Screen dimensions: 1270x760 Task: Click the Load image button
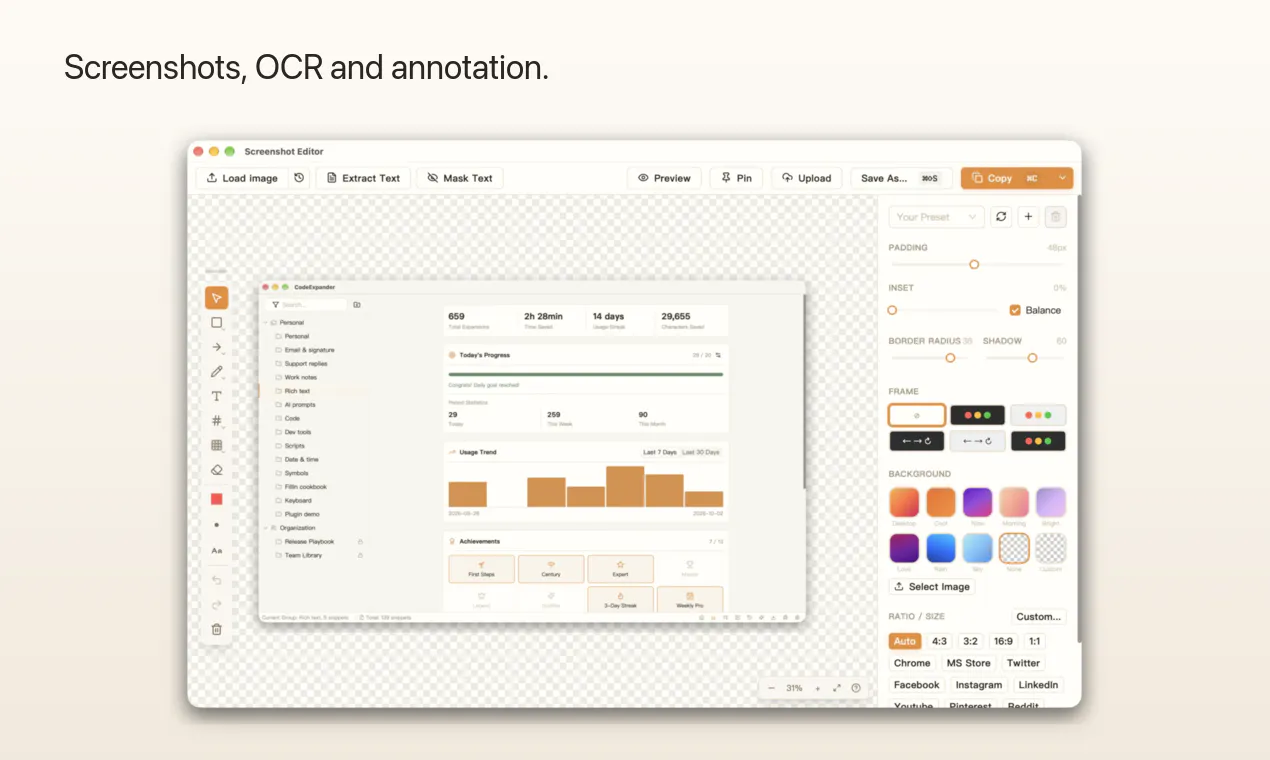point(242,178)
